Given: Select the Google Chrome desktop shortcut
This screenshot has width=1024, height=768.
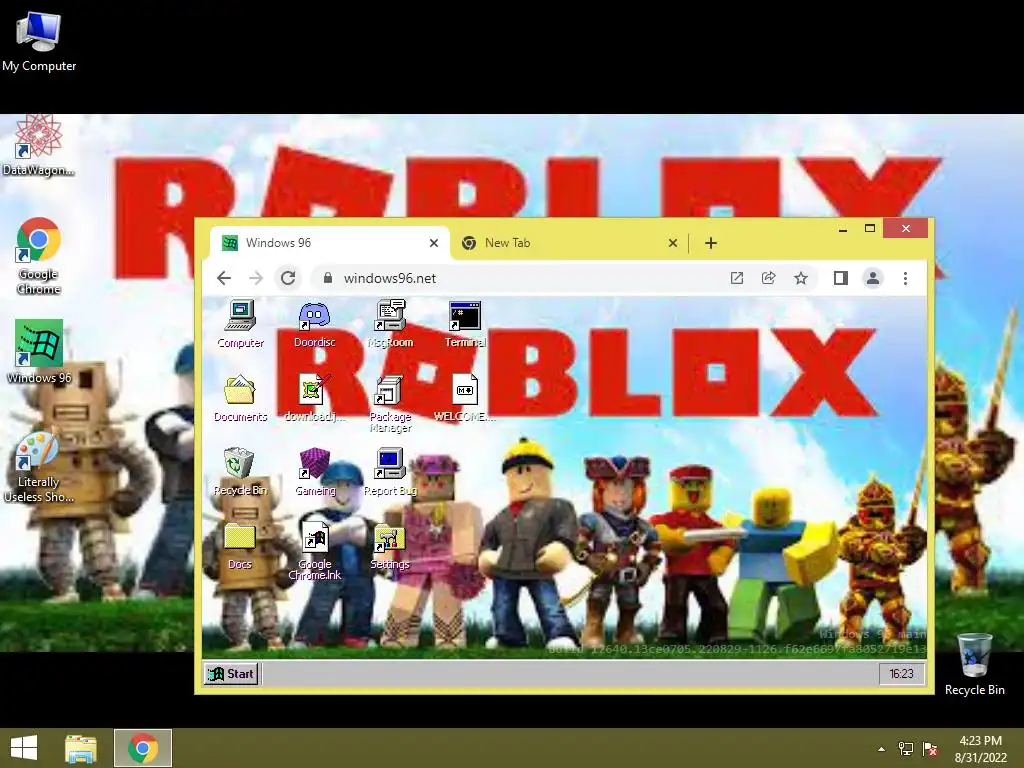Looking at the screenshot, I should tap(39, 256).
